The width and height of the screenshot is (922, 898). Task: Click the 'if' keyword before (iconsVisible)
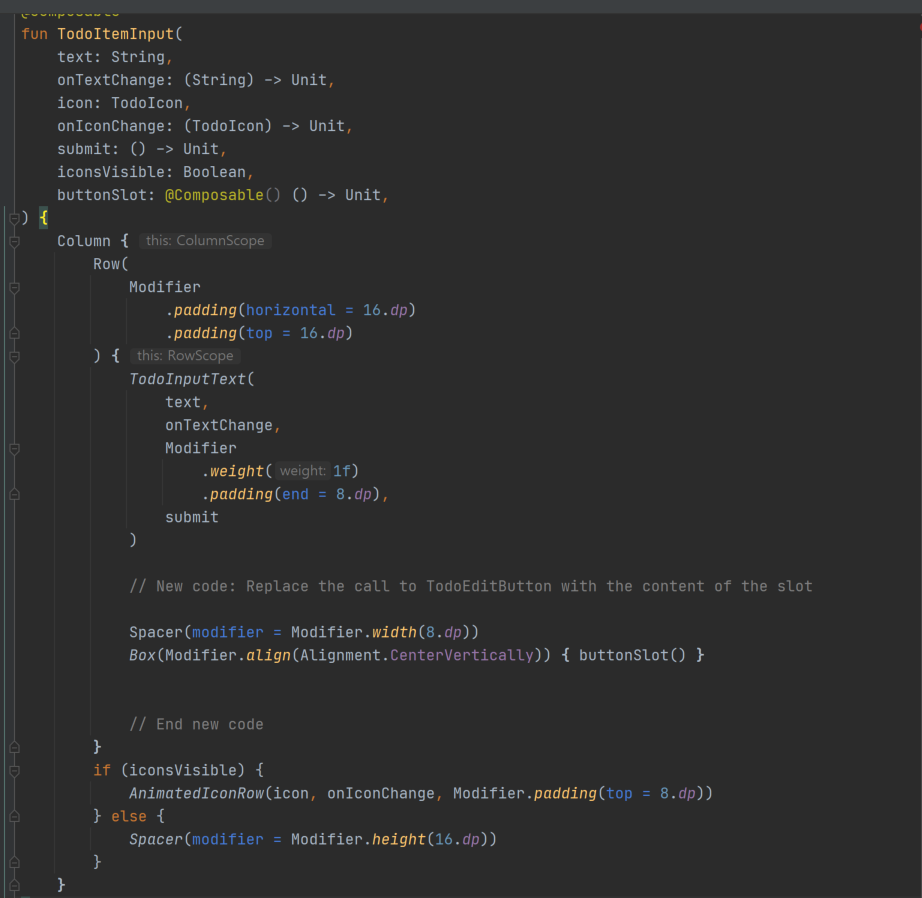pyautogui.click(x=102, y=770)
